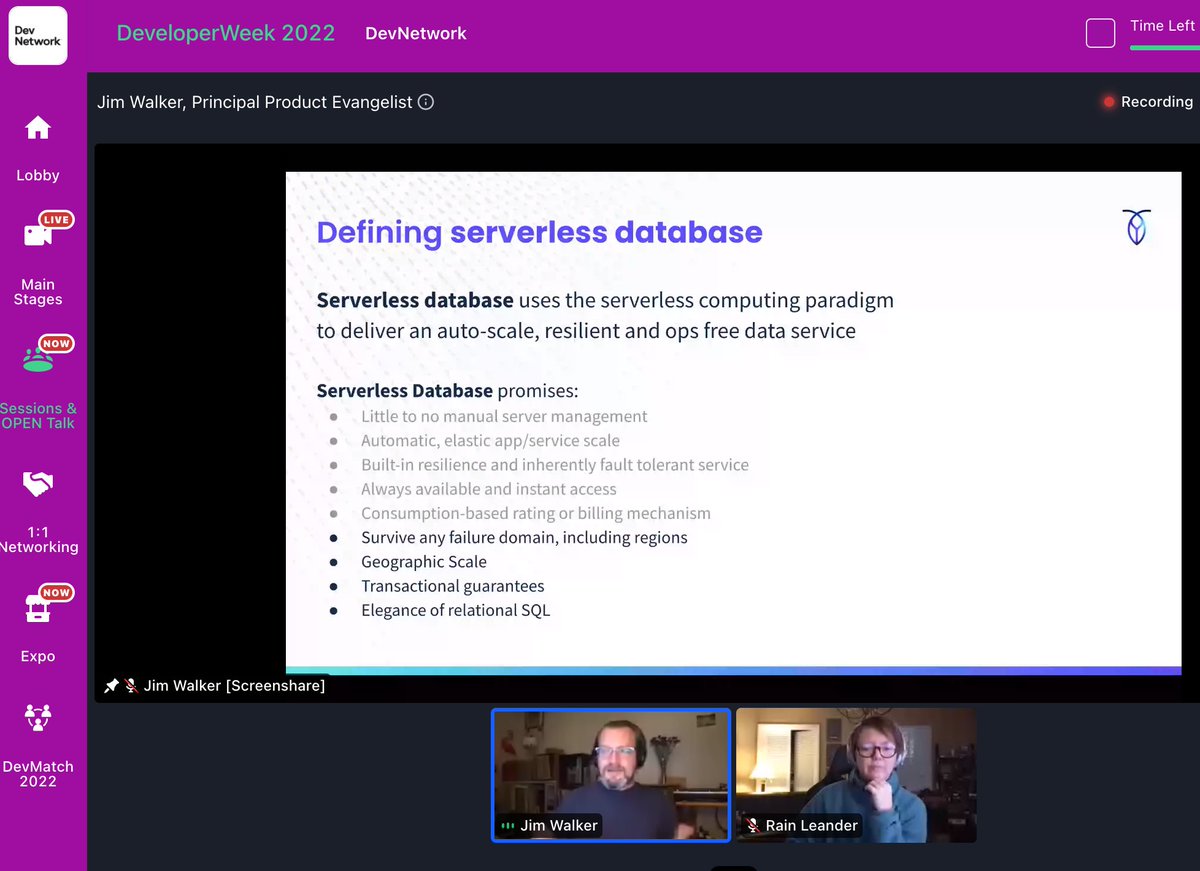Select the Expo menu label

coord(38,656)
